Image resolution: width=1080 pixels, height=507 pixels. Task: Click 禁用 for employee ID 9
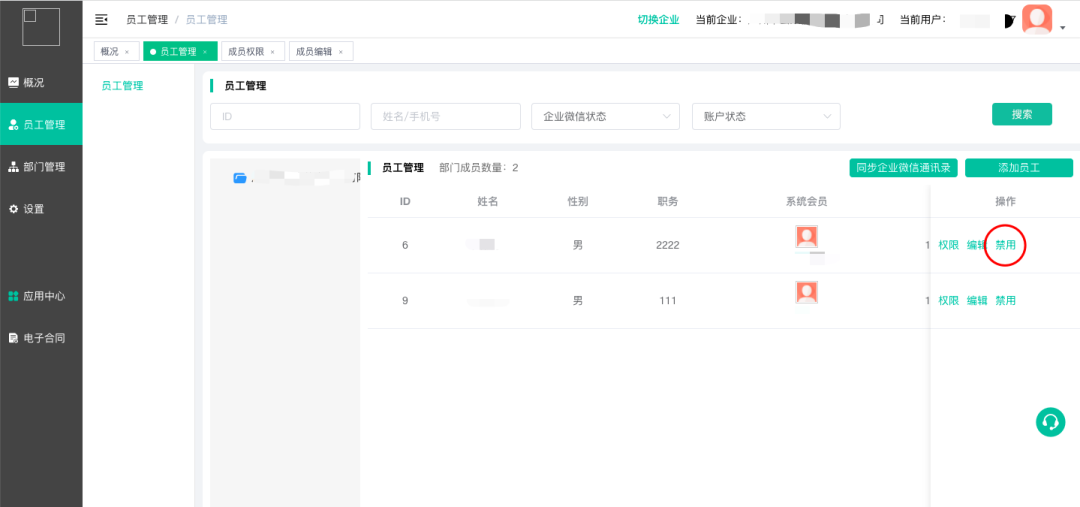point(1006,300)
